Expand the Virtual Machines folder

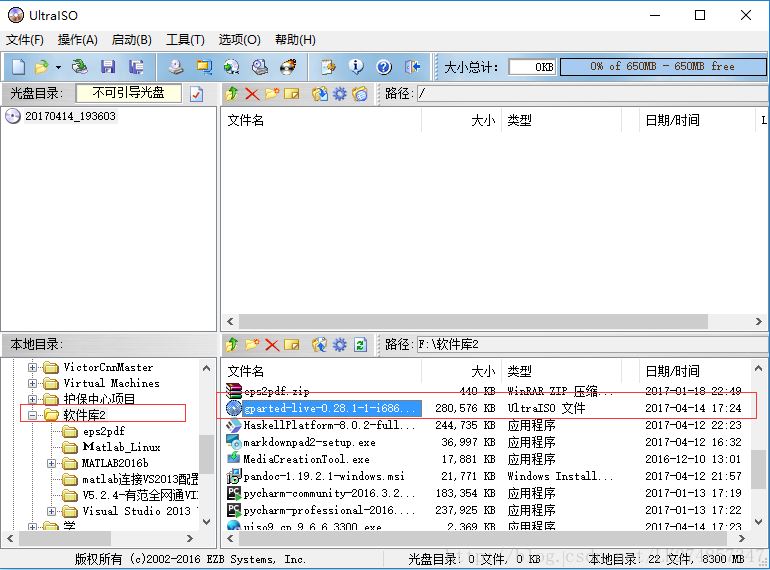tap(32, 383)
